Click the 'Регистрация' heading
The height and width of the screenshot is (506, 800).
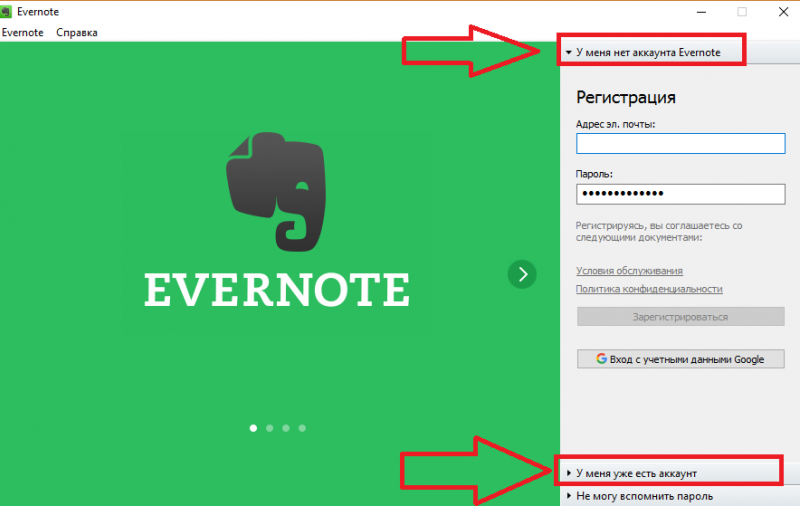[626, 97]
